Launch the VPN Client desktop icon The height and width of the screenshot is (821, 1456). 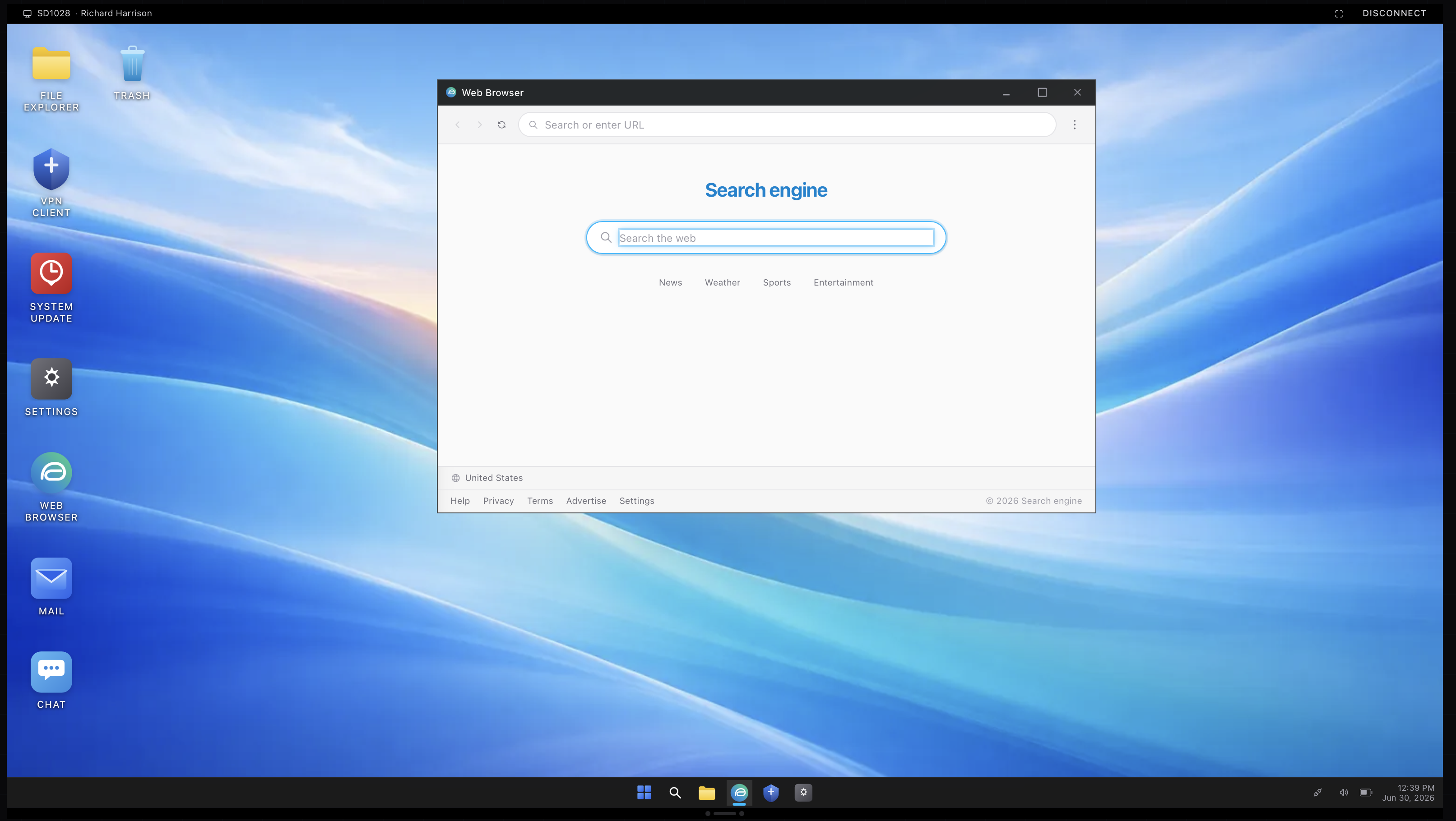click(51, 183)
